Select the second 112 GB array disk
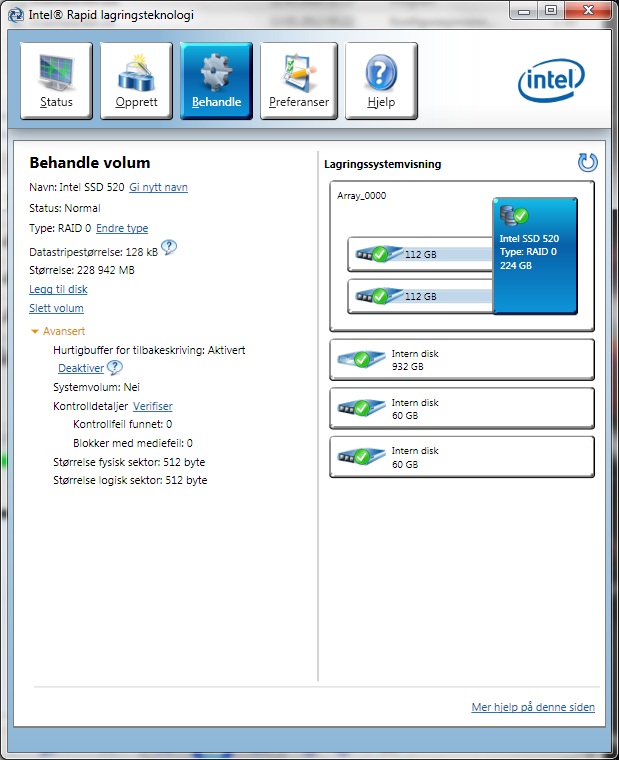619x760 pixels. 420,296
